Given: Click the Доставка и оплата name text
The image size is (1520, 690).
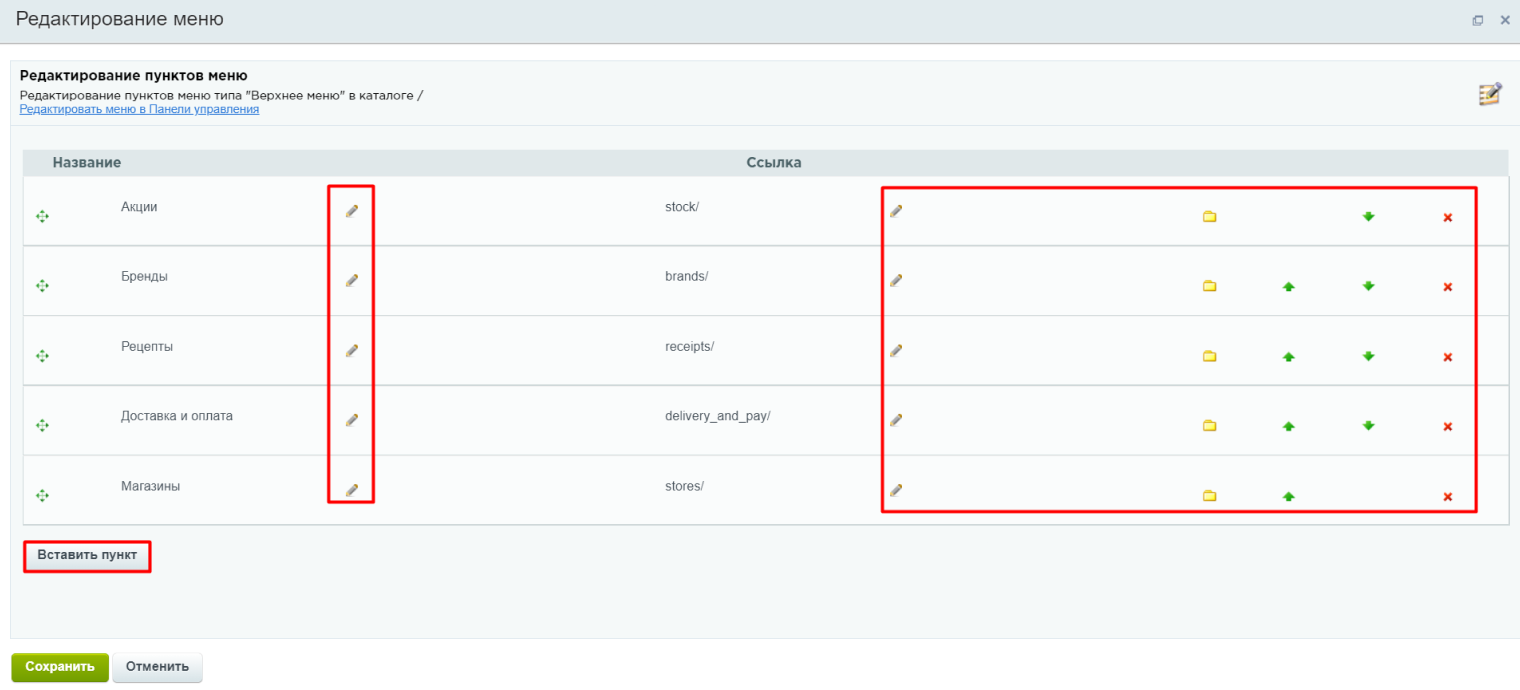Looking at the screenshot, I should coord(177,416).
